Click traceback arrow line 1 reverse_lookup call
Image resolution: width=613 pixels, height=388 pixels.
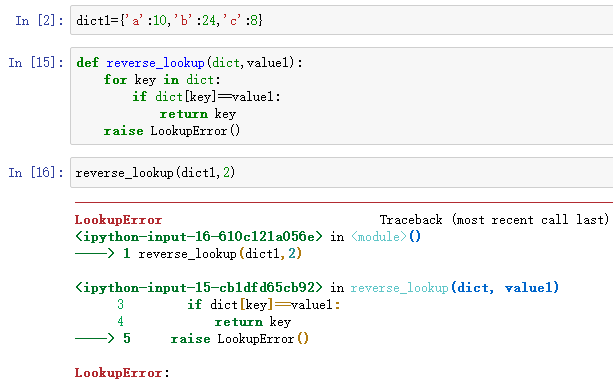188,254
